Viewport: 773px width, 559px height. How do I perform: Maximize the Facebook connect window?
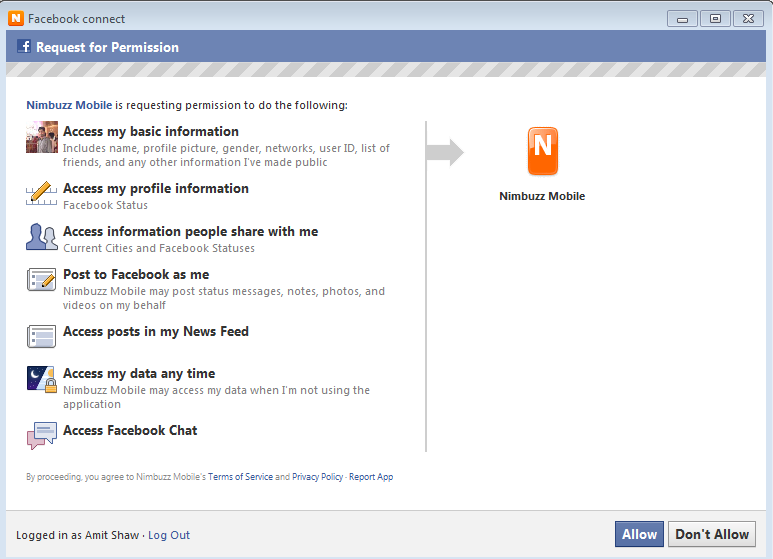715,19
